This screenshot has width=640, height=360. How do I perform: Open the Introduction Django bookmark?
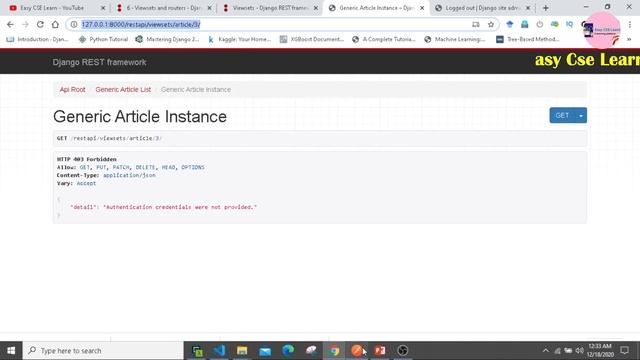38,39
